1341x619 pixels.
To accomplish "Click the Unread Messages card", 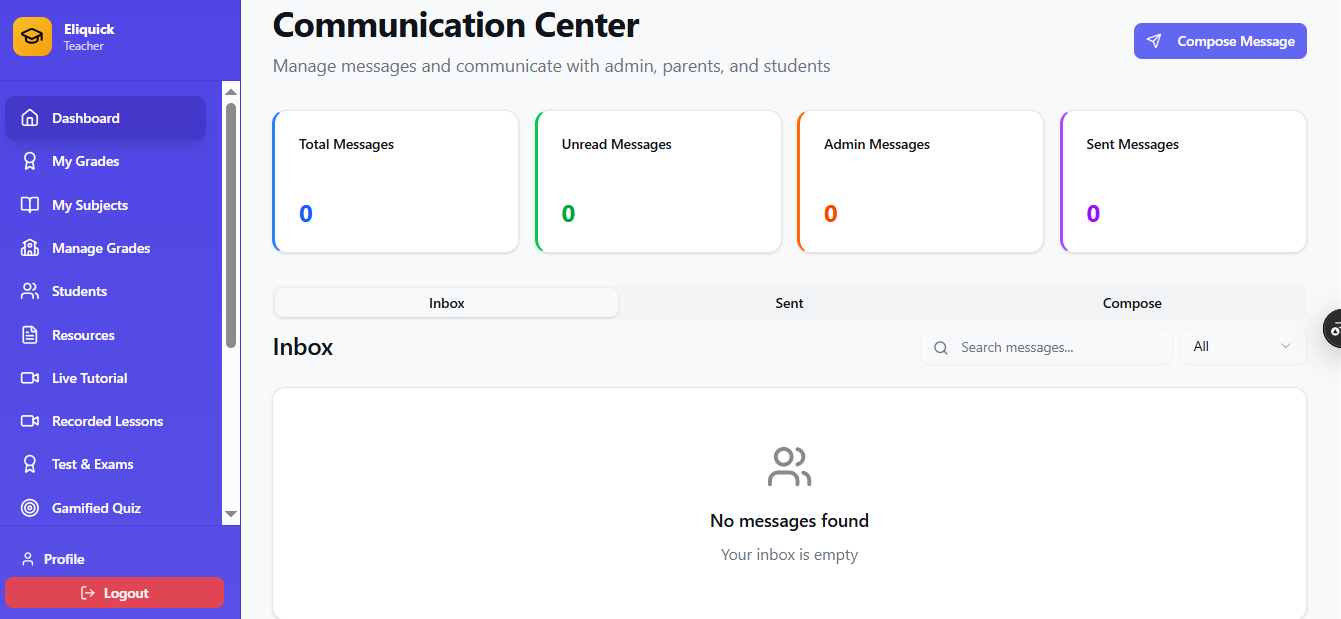I will [658, 181].
